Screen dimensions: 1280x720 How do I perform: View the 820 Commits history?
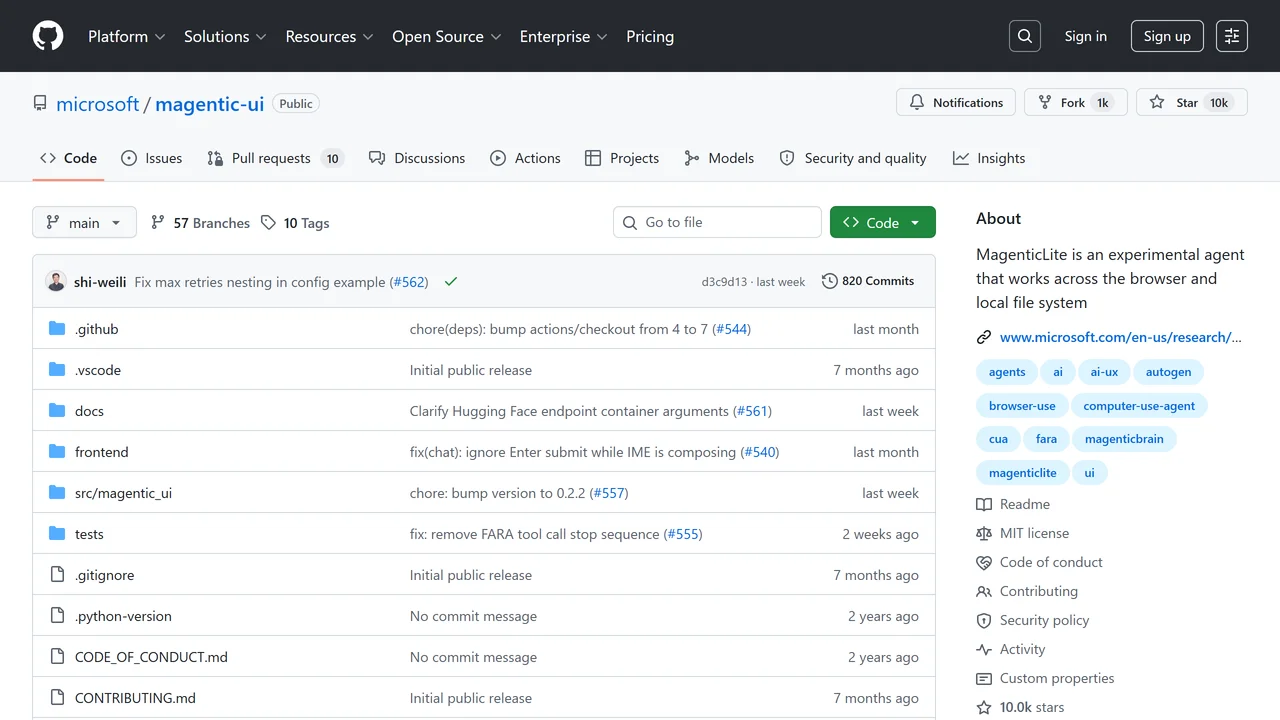(868, 281)
